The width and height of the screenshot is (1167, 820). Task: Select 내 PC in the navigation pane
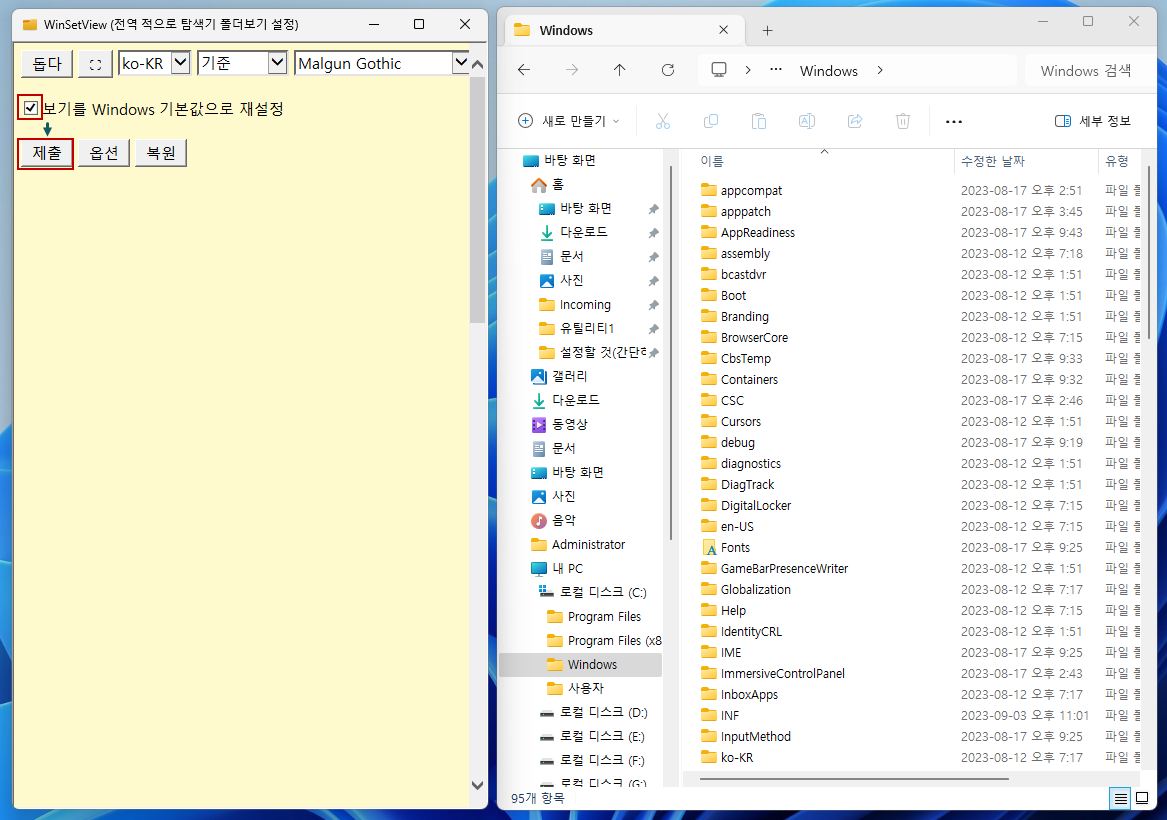pyautogui.click(x=557, y=568)
